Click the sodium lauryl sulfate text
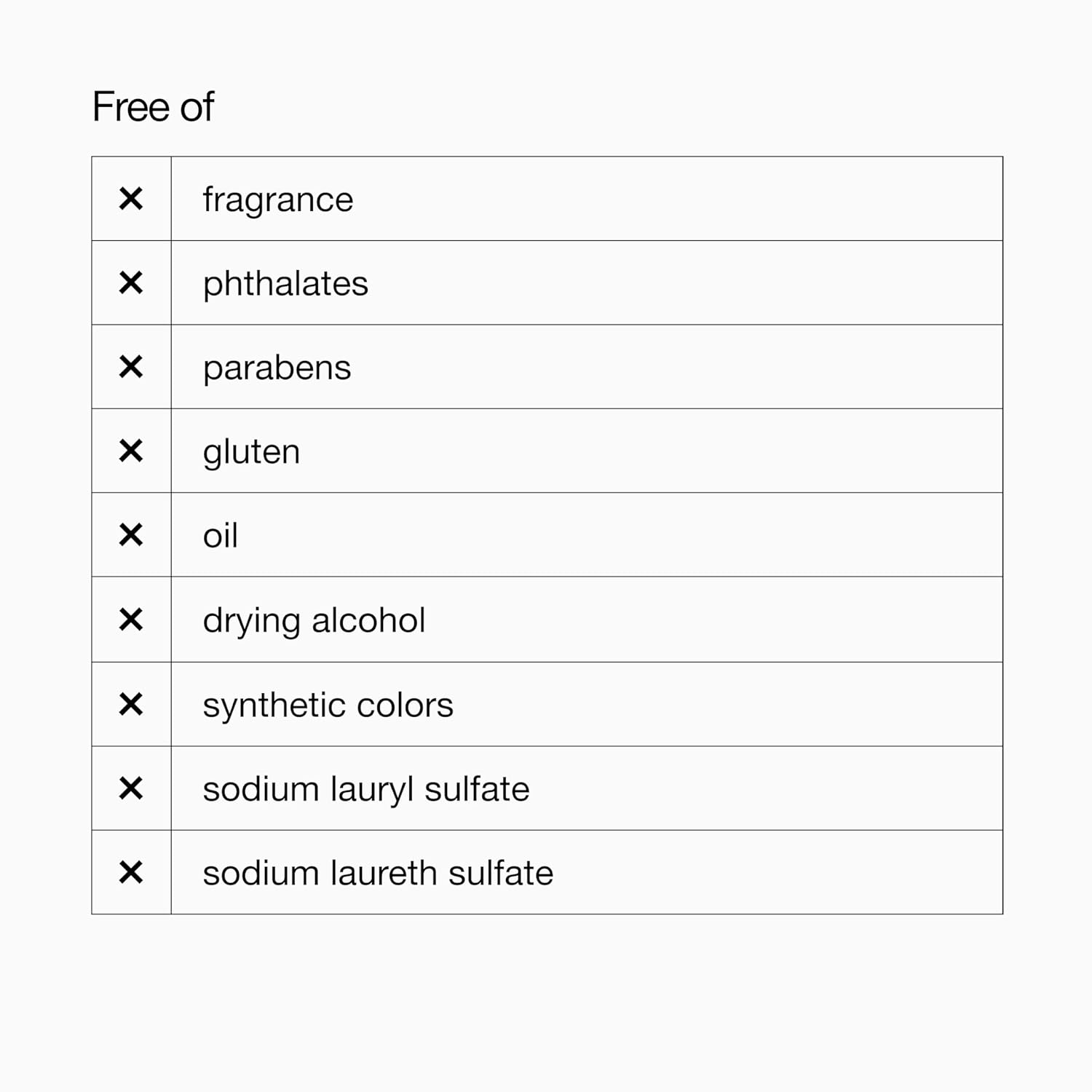This screenshot has width=1092, height=1092. 365,790
